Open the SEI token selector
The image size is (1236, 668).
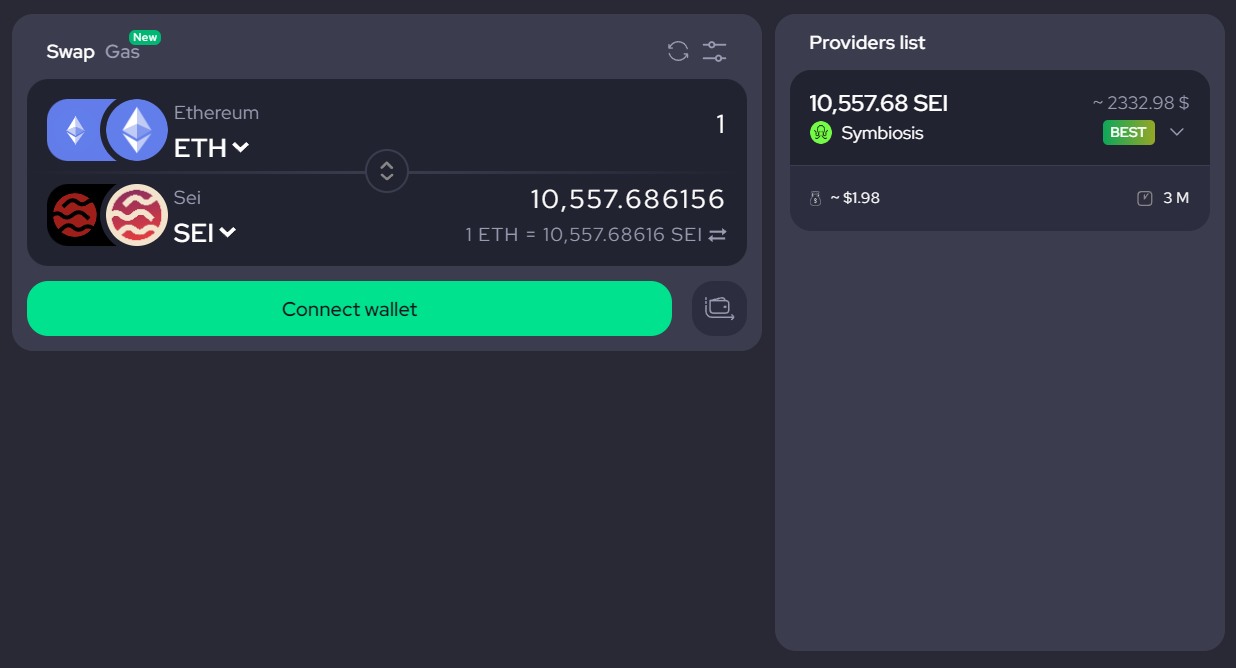(204, 232)
